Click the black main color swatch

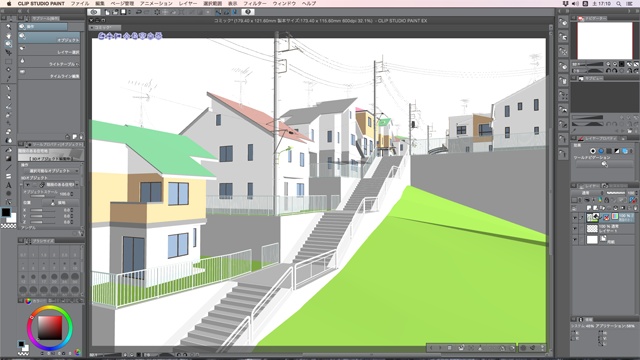[x=6, y=212]
